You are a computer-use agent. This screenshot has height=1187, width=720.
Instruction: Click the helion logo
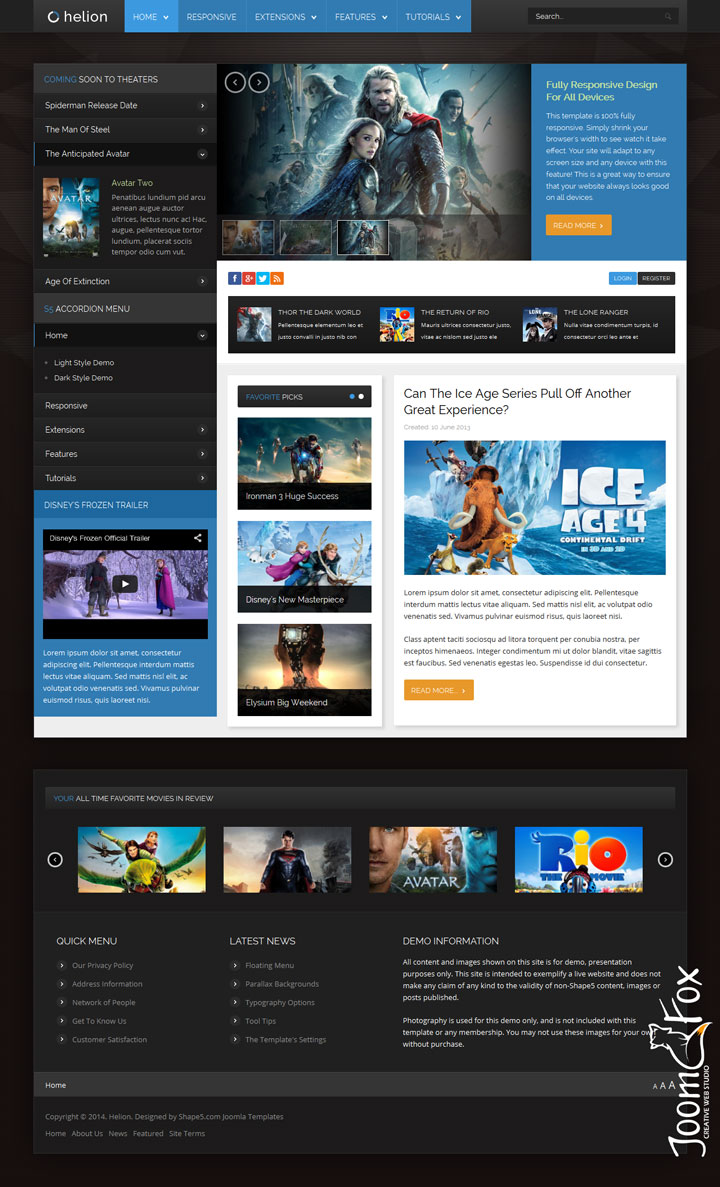(78, 17)
